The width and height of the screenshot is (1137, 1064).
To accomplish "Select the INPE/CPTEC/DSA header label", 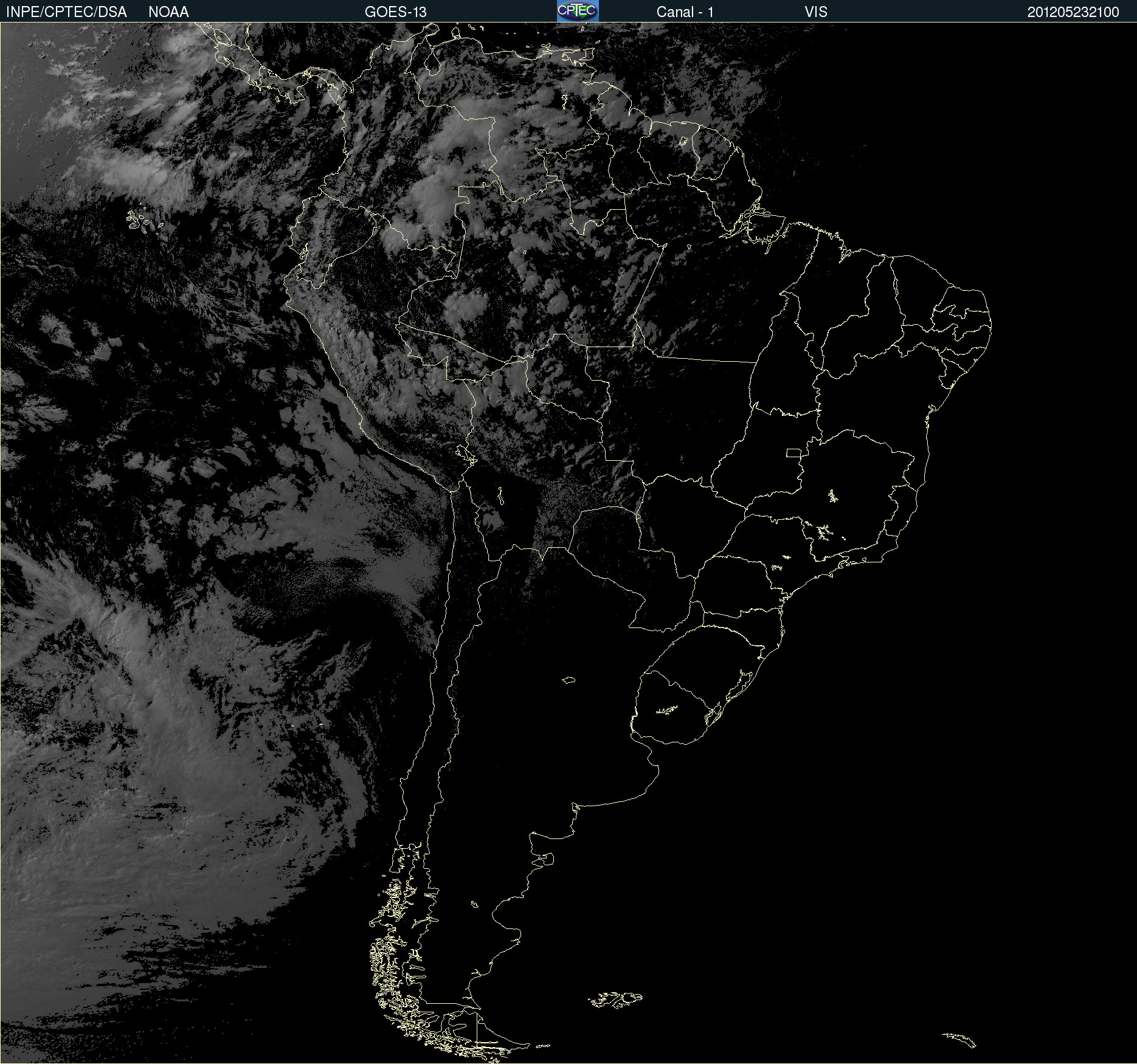I will click(x=66, y=12).
